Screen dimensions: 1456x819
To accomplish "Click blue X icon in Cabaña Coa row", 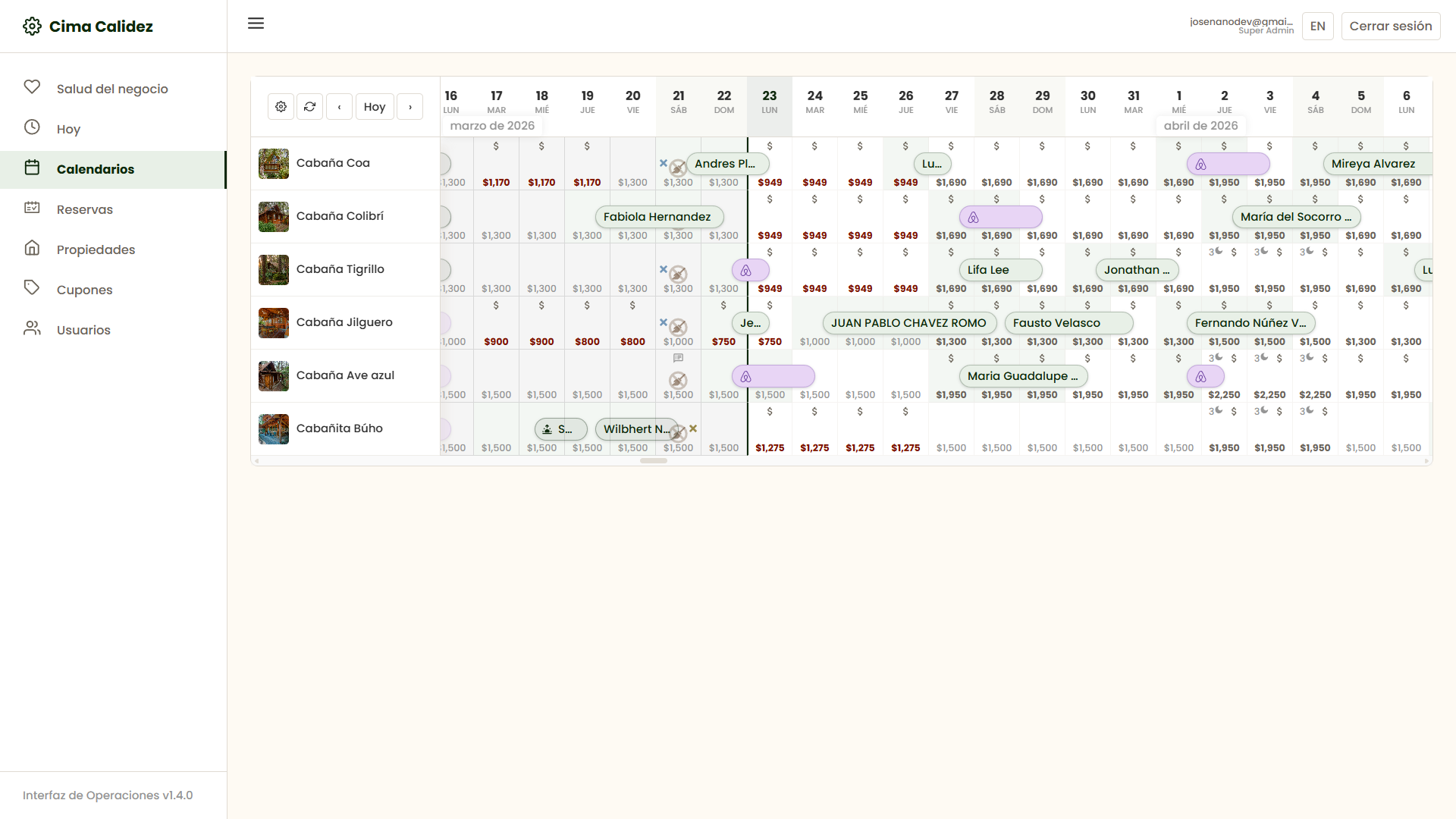I will tap(664, 163).
